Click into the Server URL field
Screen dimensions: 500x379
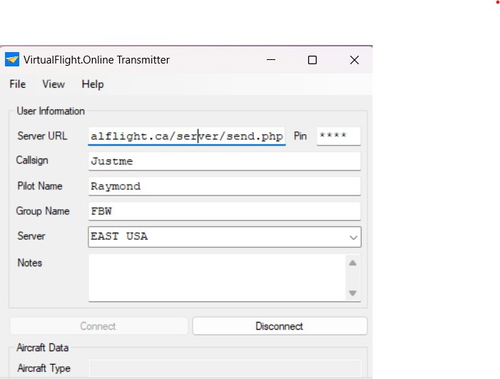pos(187,136)
